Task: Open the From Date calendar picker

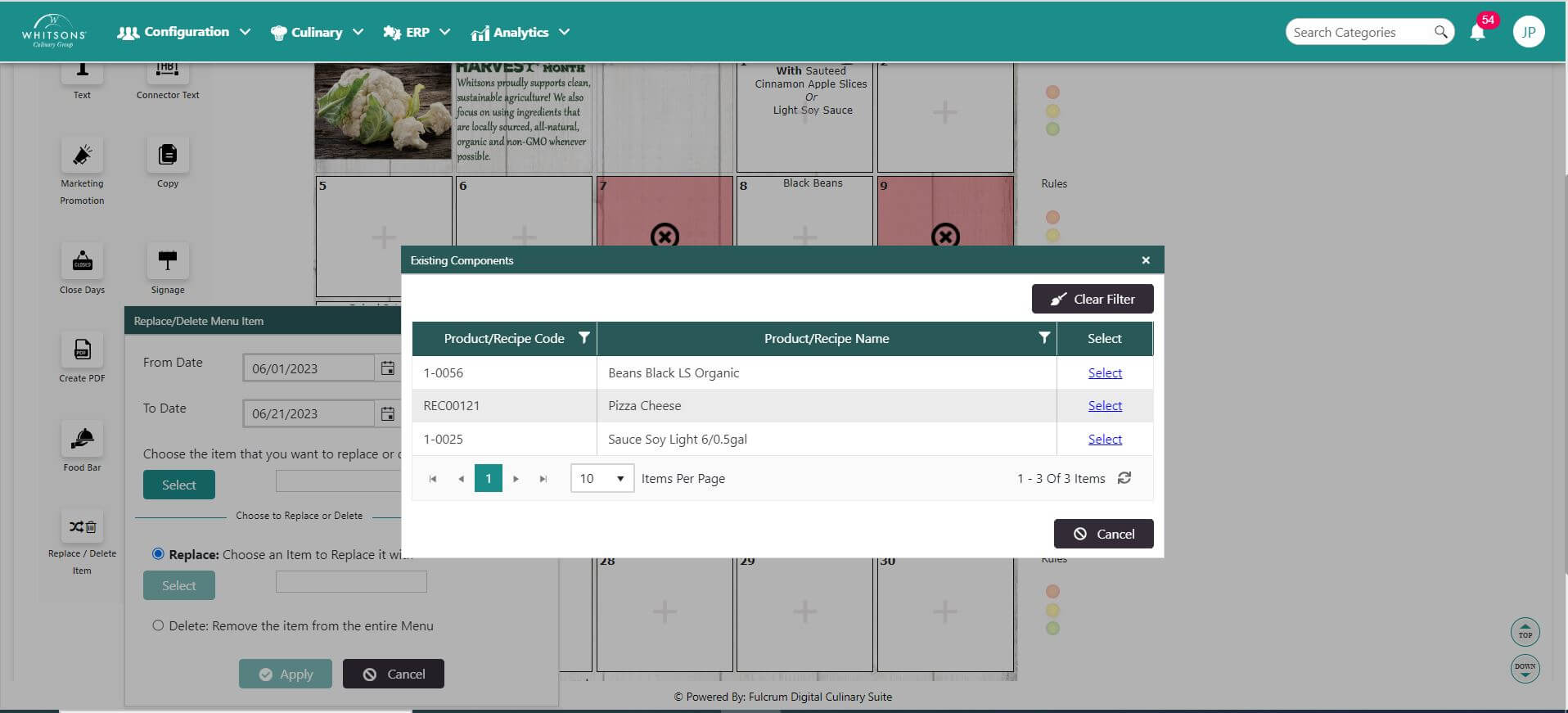Action: click(387, 368)
